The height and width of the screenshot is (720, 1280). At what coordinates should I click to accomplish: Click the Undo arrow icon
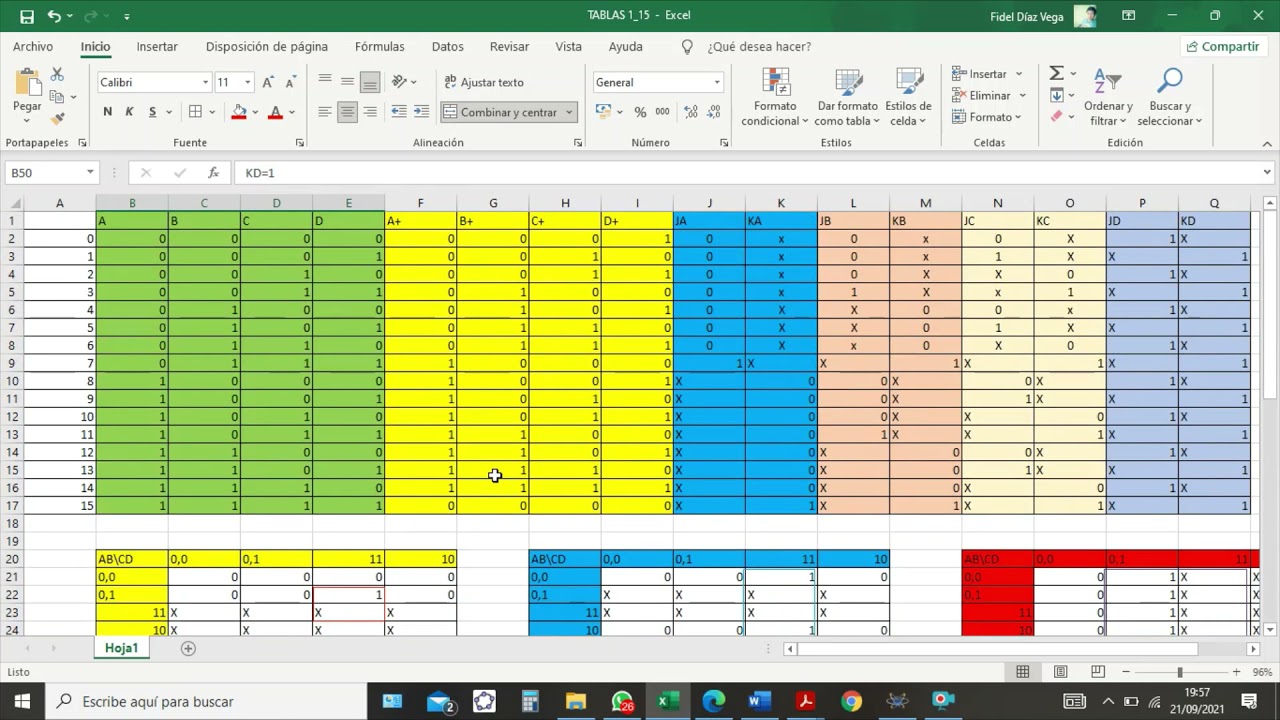54,16
